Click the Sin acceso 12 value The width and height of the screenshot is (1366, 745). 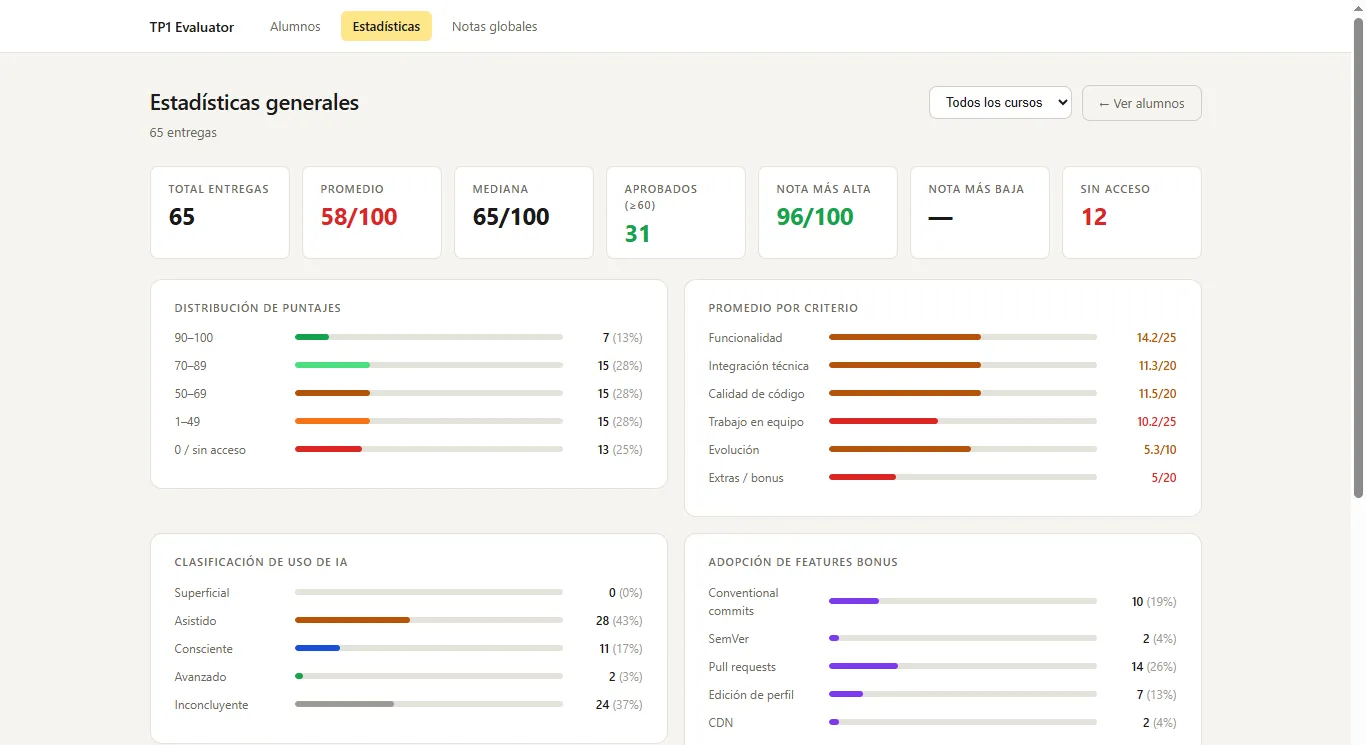click(1094, 217)
